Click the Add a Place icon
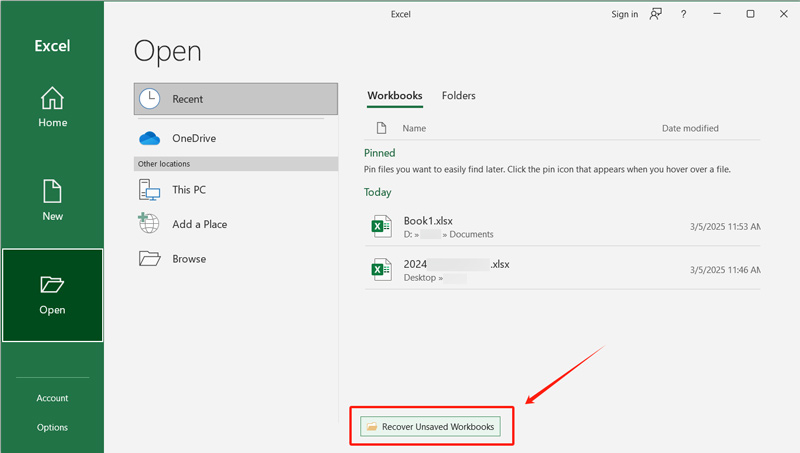This screenshot has height=453, width=800. [x=150, y=224]
